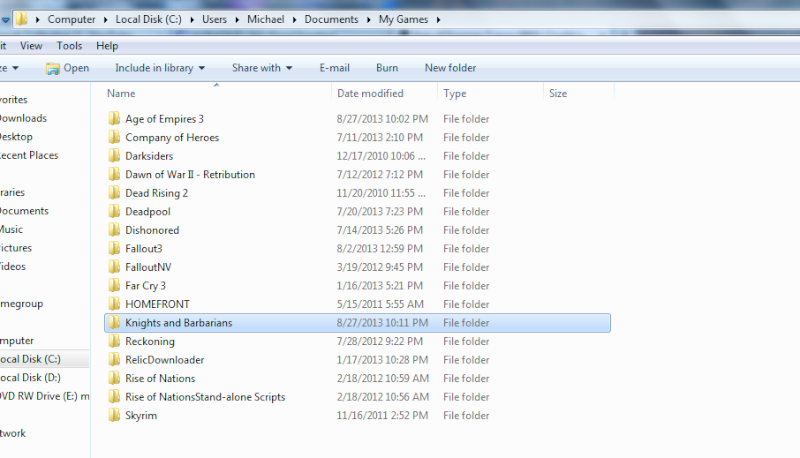Open the Help menu
800x458 pixels.
pos(107,46)
